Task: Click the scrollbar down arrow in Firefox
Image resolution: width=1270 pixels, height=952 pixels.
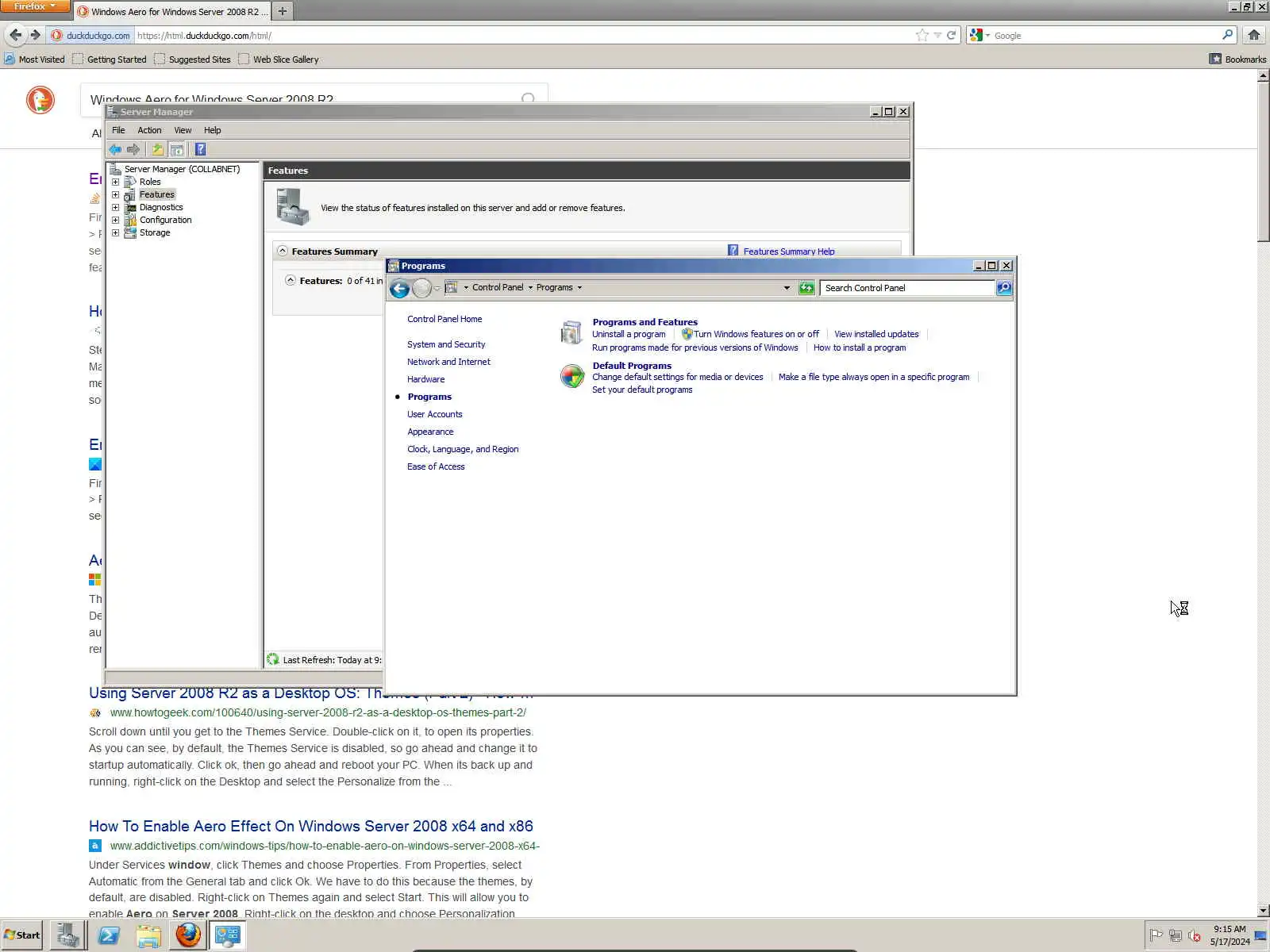Action: [x=1263, y=911]
